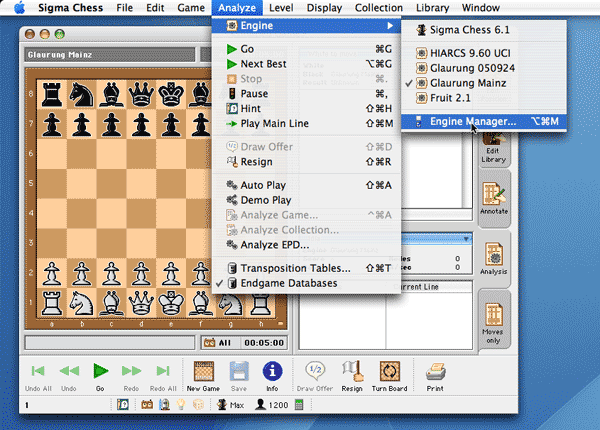Click the white rook on a1
Image resolution: width=600 pixels, height=430 pixels.
(52, 303)
